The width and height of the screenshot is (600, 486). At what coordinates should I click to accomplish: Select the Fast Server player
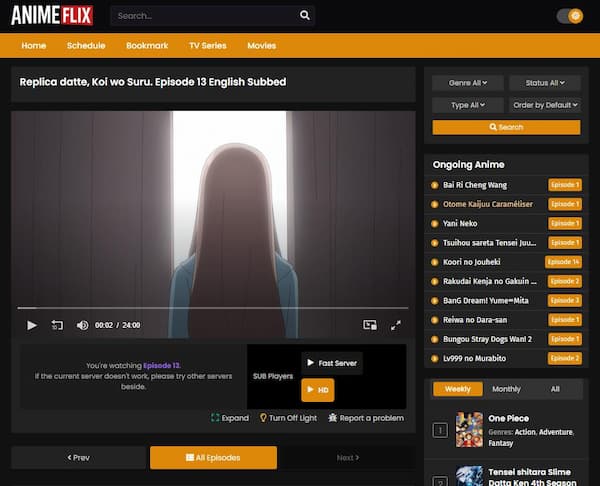(332, 363)
